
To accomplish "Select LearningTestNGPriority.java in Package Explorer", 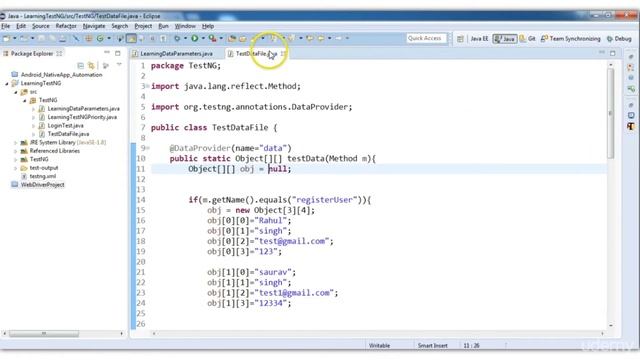I will pos(82,117).
